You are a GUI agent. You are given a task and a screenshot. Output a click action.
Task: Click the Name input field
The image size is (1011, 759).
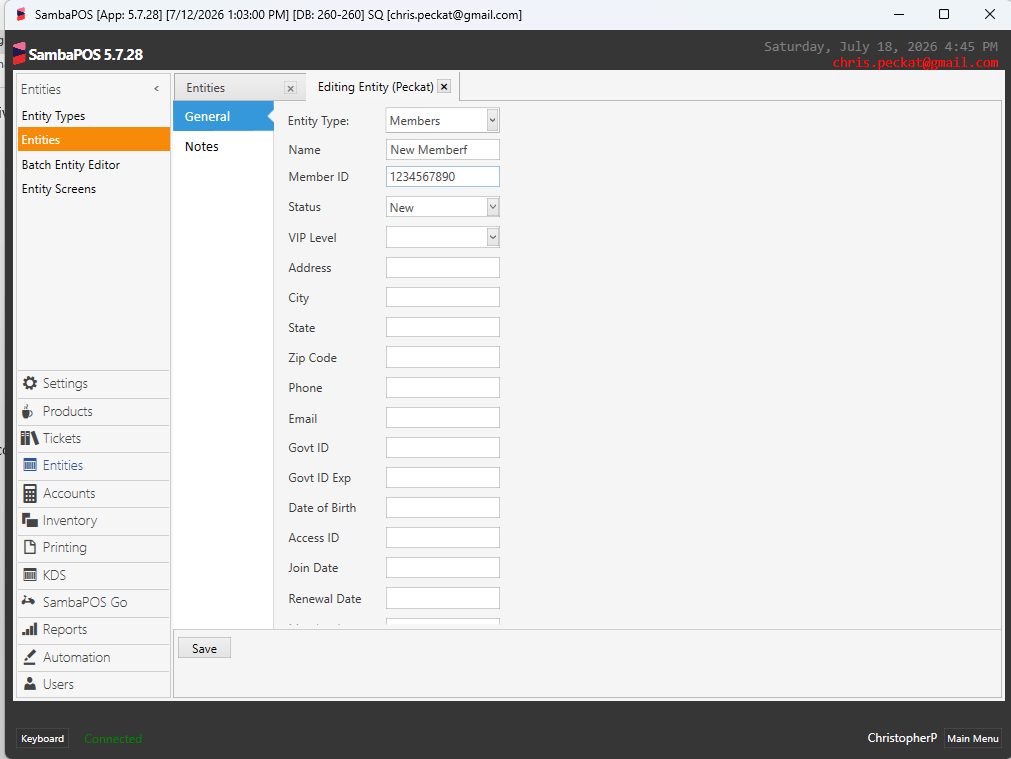[443, 150]
